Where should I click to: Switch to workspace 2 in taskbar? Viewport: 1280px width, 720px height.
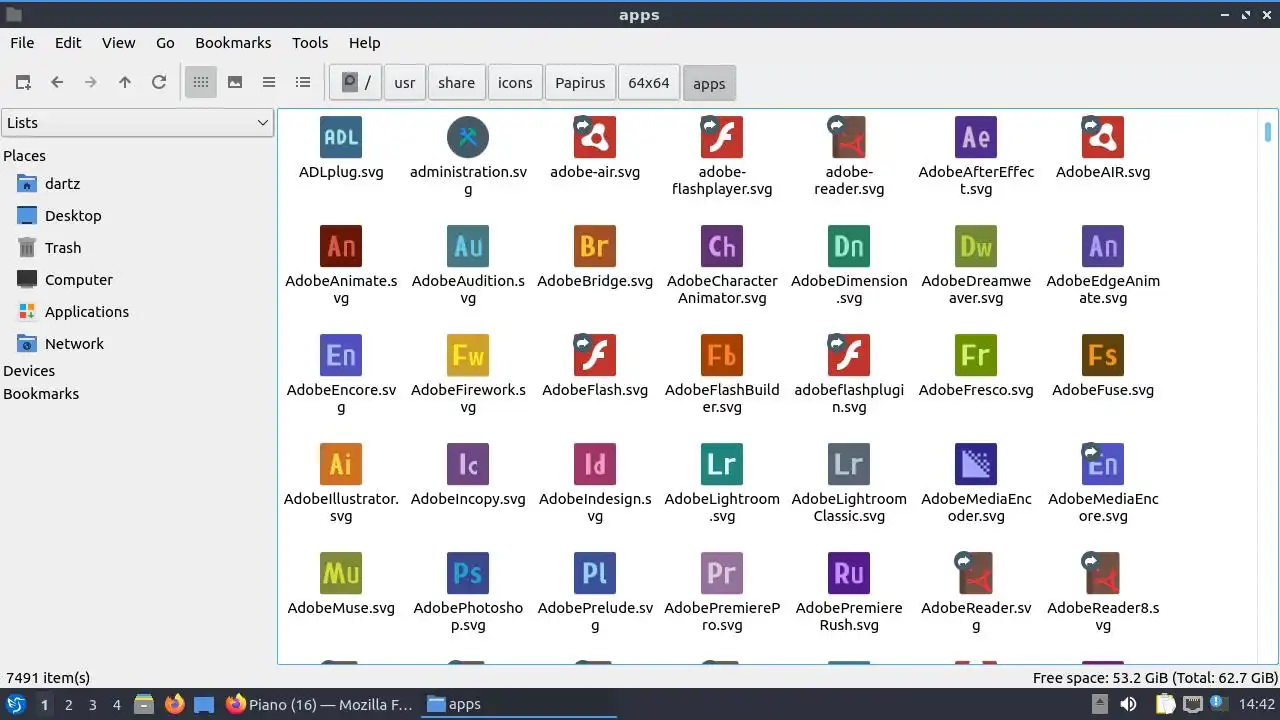point(68,705)
